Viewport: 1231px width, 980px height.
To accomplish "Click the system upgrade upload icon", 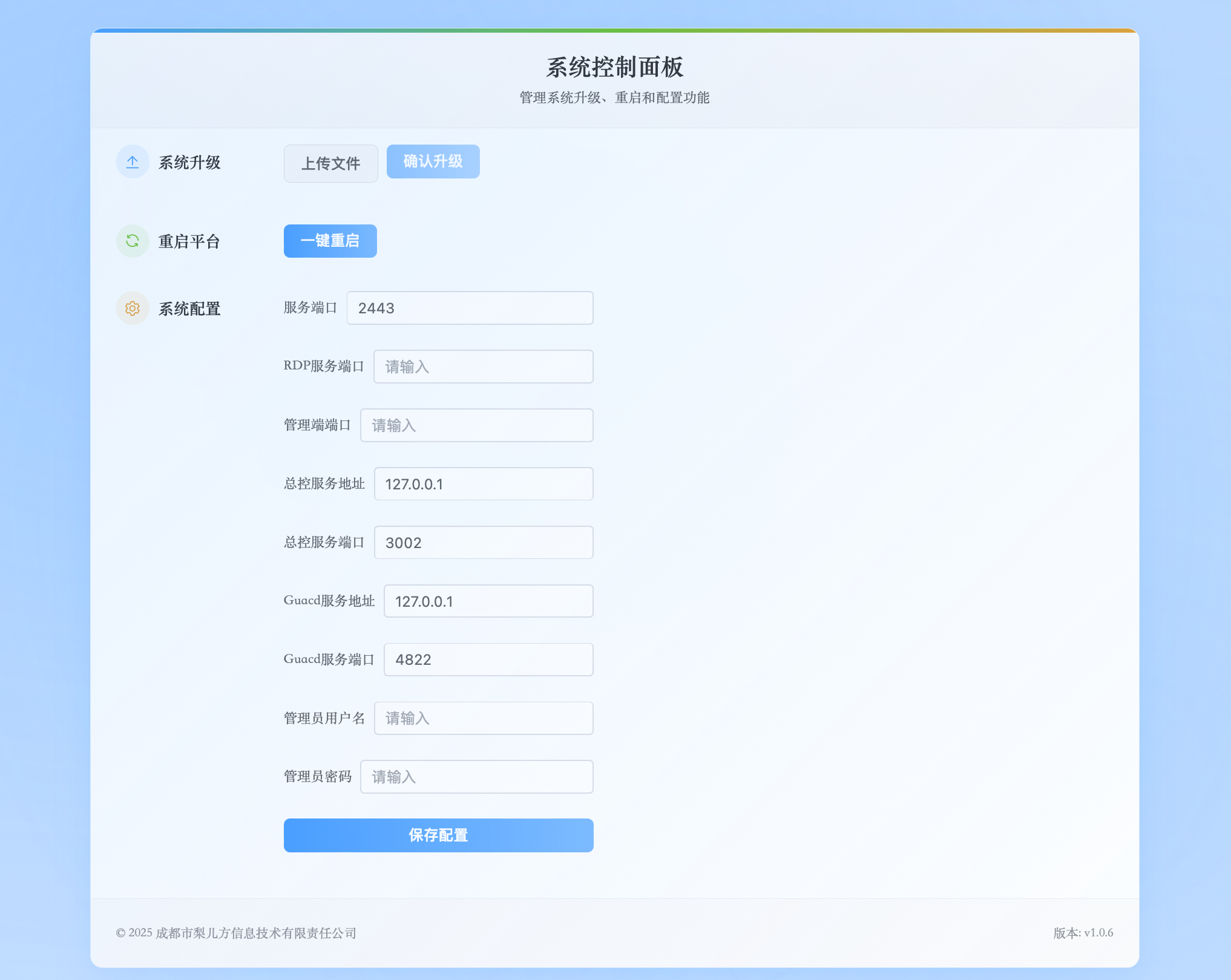I will (x=133, y=162).
